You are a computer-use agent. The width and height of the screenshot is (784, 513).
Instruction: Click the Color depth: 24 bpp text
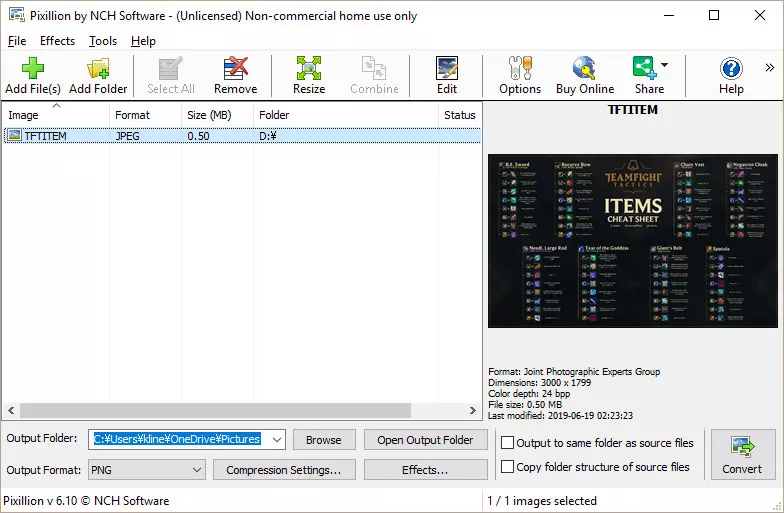[529, 394]
